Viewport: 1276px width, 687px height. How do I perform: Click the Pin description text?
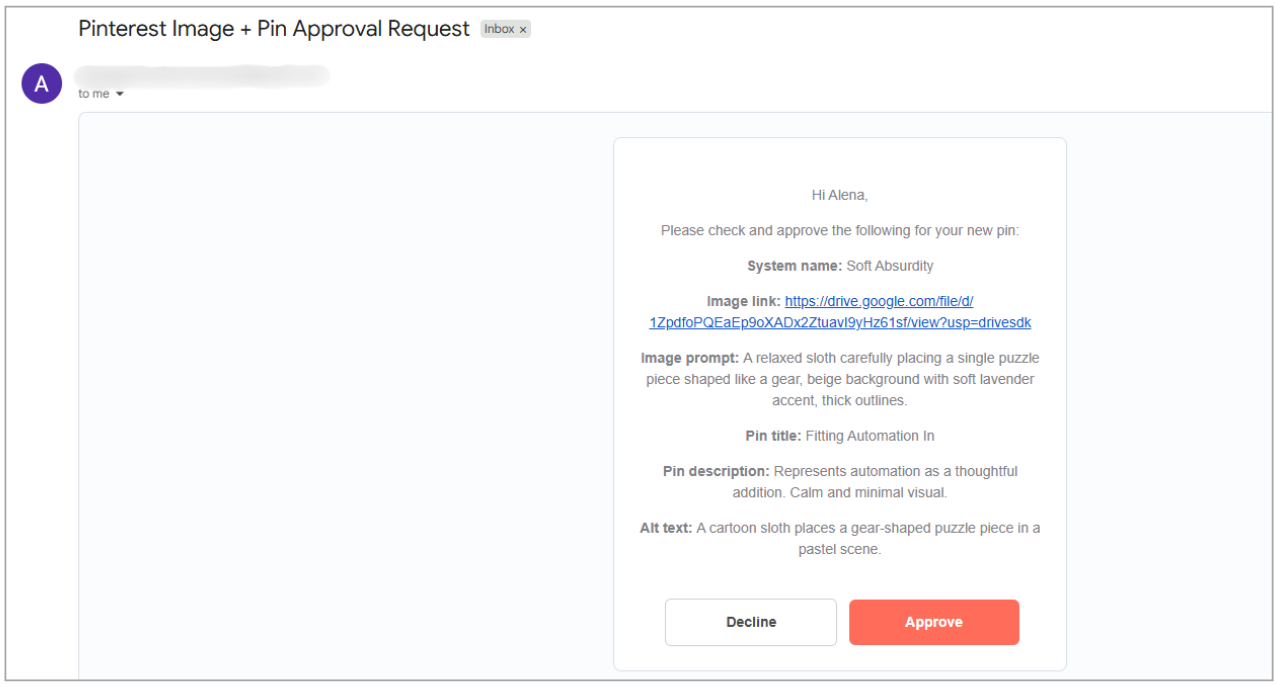point(840,481)
